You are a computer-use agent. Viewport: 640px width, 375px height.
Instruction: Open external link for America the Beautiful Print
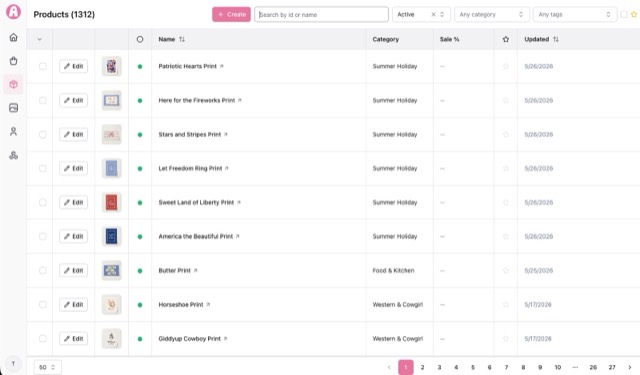pos(238,237)
